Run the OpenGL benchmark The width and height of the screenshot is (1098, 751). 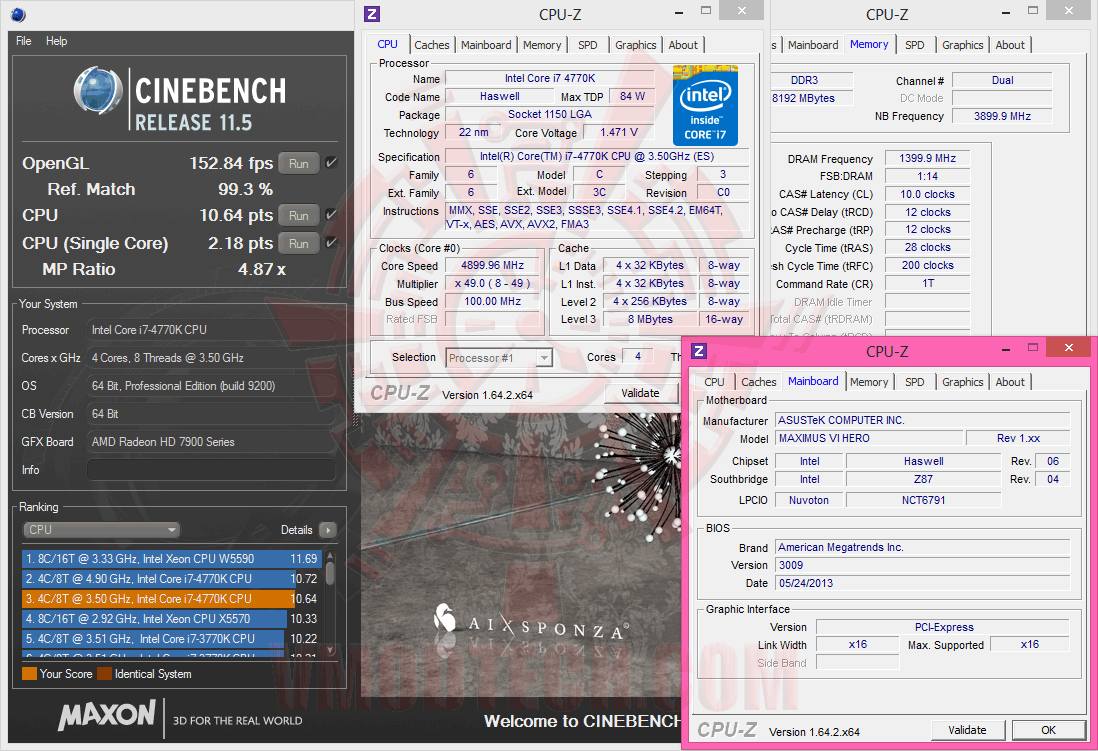tap(299, 163)
